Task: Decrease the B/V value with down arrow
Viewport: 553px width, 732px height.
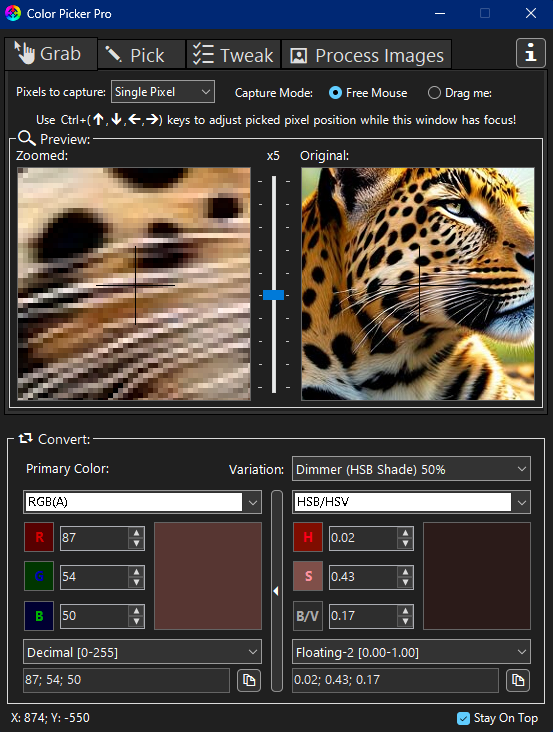Action: (x=405, y=621)
